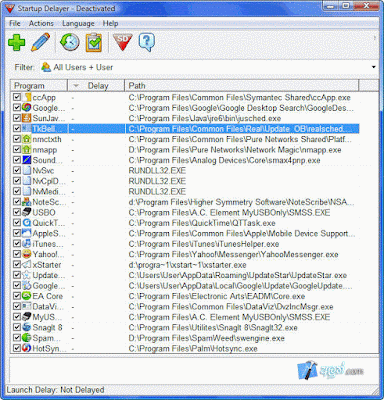Click the ccApp program icon
Viewport: 384px width, 400px height.
(x=27, y=97)
